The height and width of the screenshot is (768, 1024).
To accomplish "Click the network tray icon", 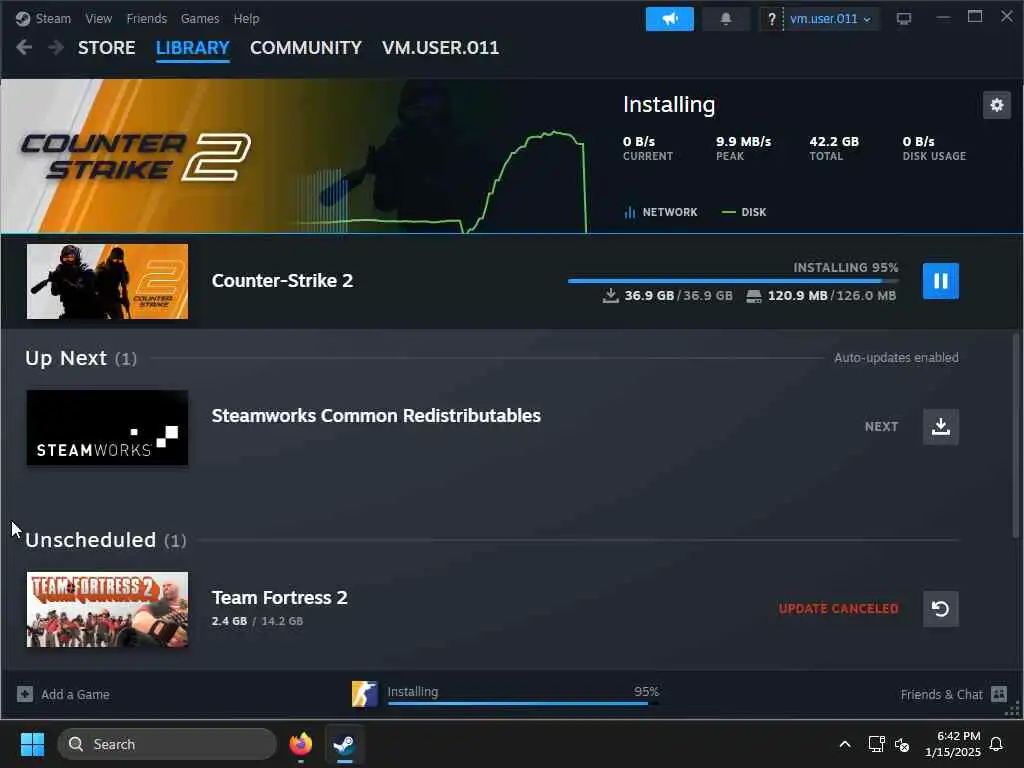I will [x=876, y=744].
